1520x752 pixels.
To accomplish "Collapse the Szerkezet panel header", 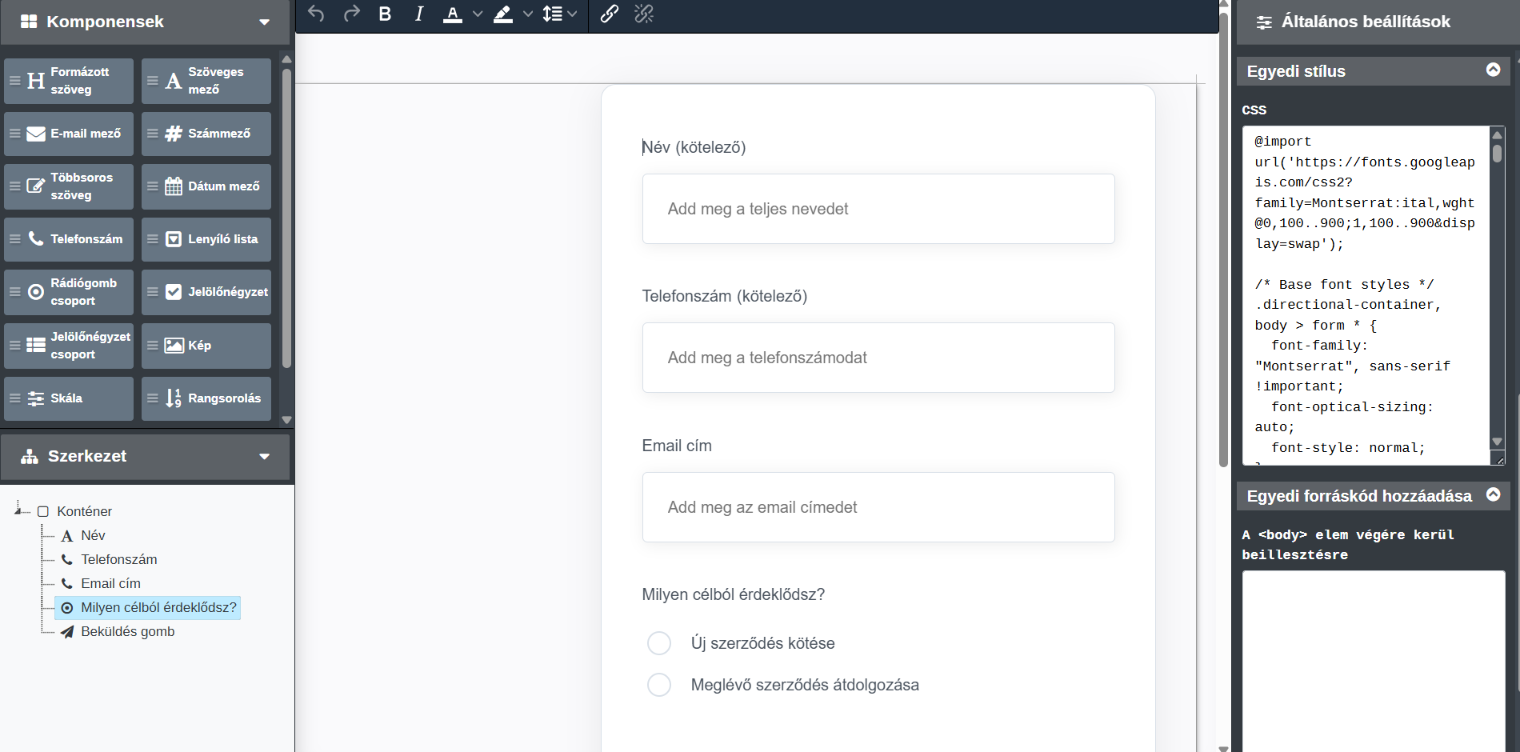I will (x=264, y=456).
